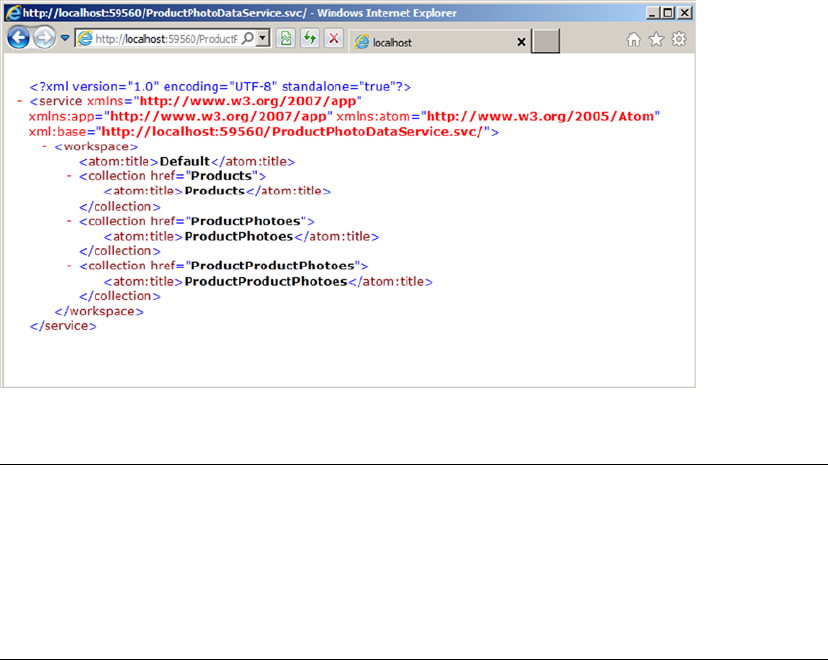Click the 'ProductPhotoes' atom:title value
The image size is (828, 660).
239,237
